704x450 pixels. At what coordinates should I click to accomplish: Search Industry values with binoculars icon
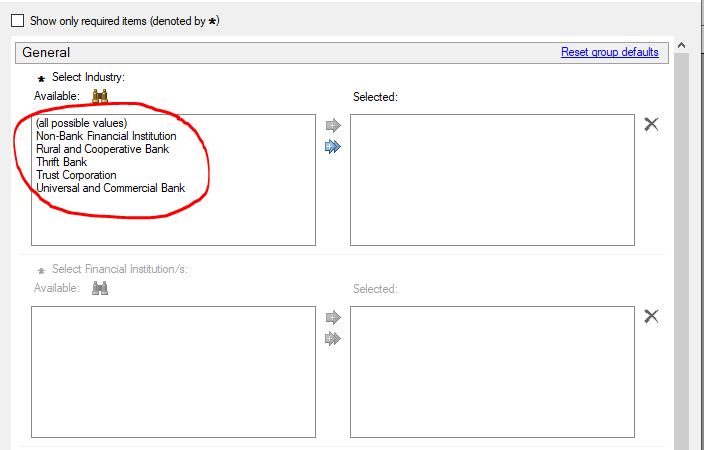[100, 96]
